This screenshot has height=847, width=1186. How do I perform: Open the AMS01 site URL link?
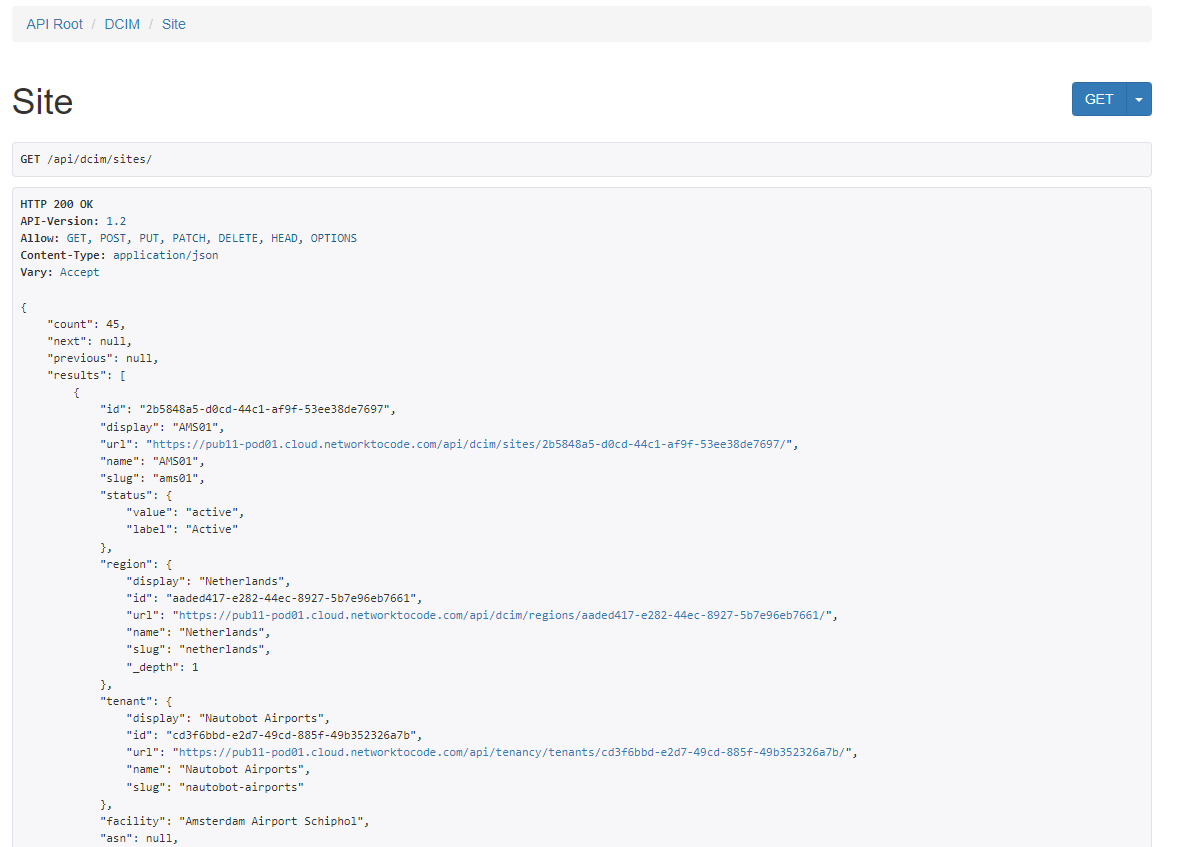click(x=471, y=444)
